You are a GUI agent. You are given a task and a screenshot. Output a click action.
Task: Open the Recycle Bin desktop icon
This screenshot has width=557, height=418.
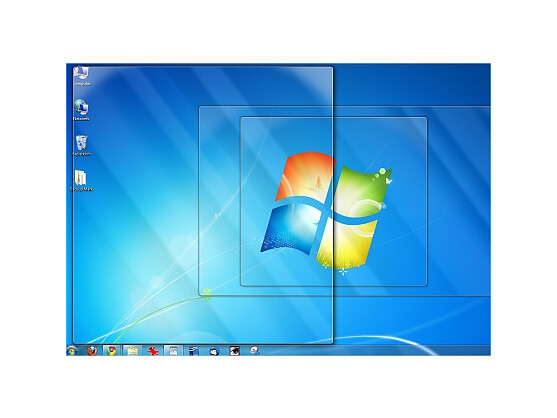81,145
